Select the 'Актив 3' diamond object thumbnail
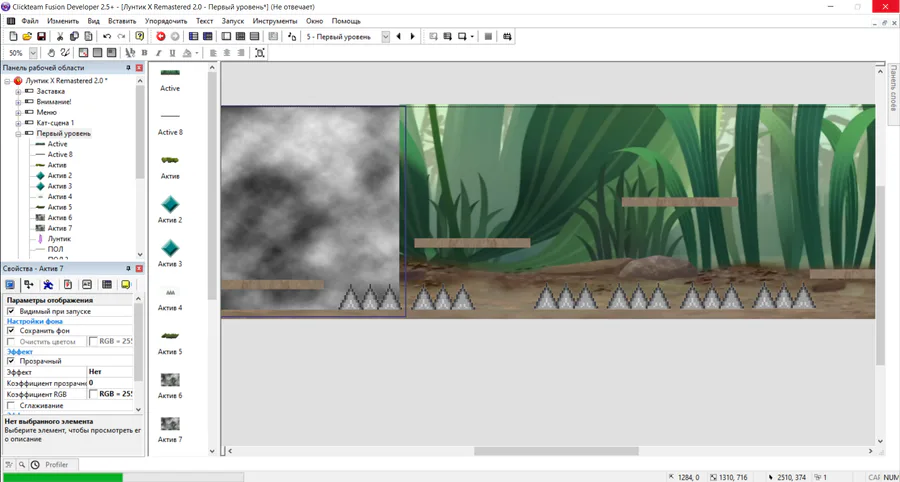This screenshot has height=482, width=900. [170, 248]
